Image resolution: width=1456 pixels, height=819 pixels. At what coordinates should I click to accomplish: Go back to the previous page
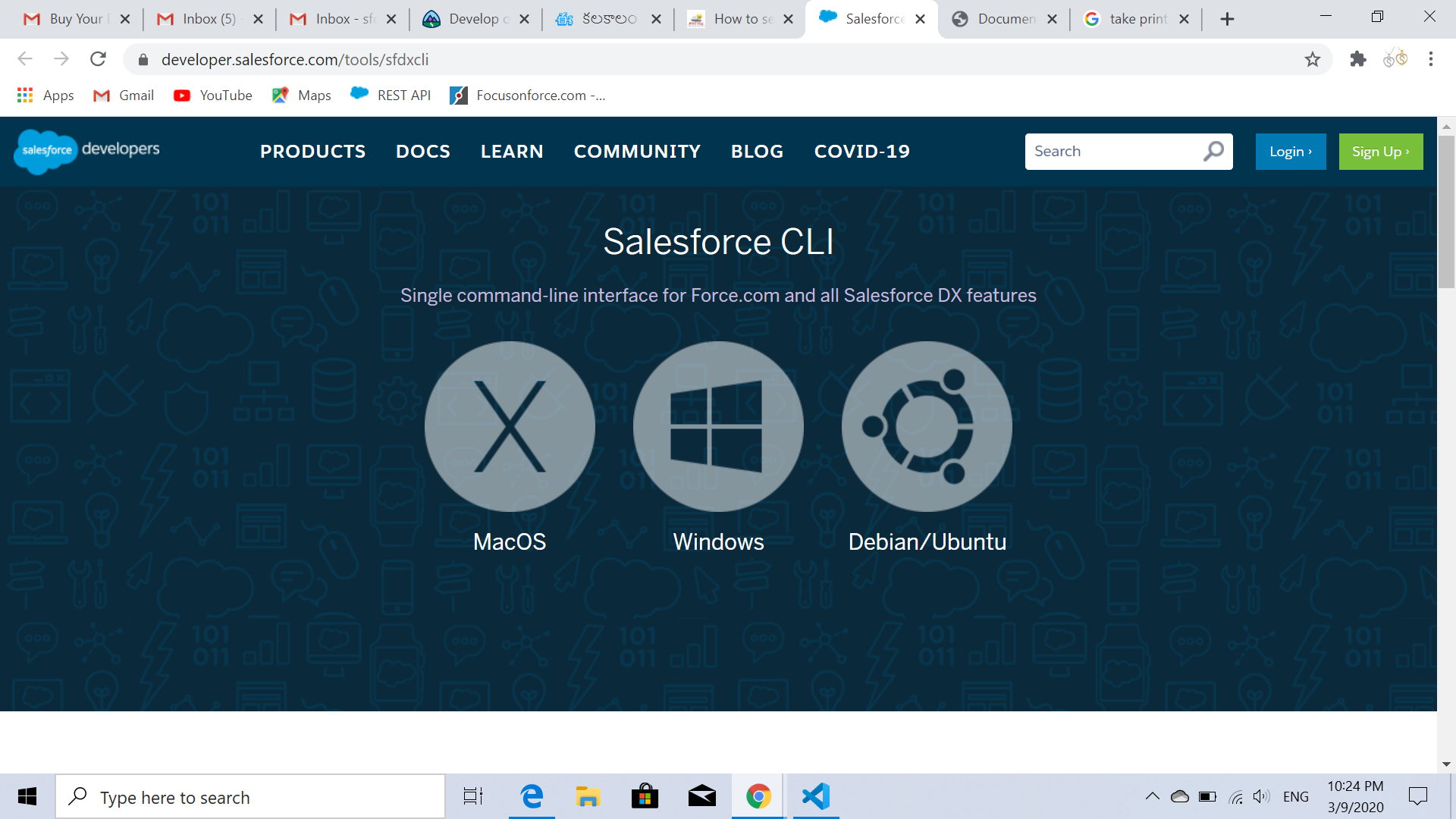25,59
